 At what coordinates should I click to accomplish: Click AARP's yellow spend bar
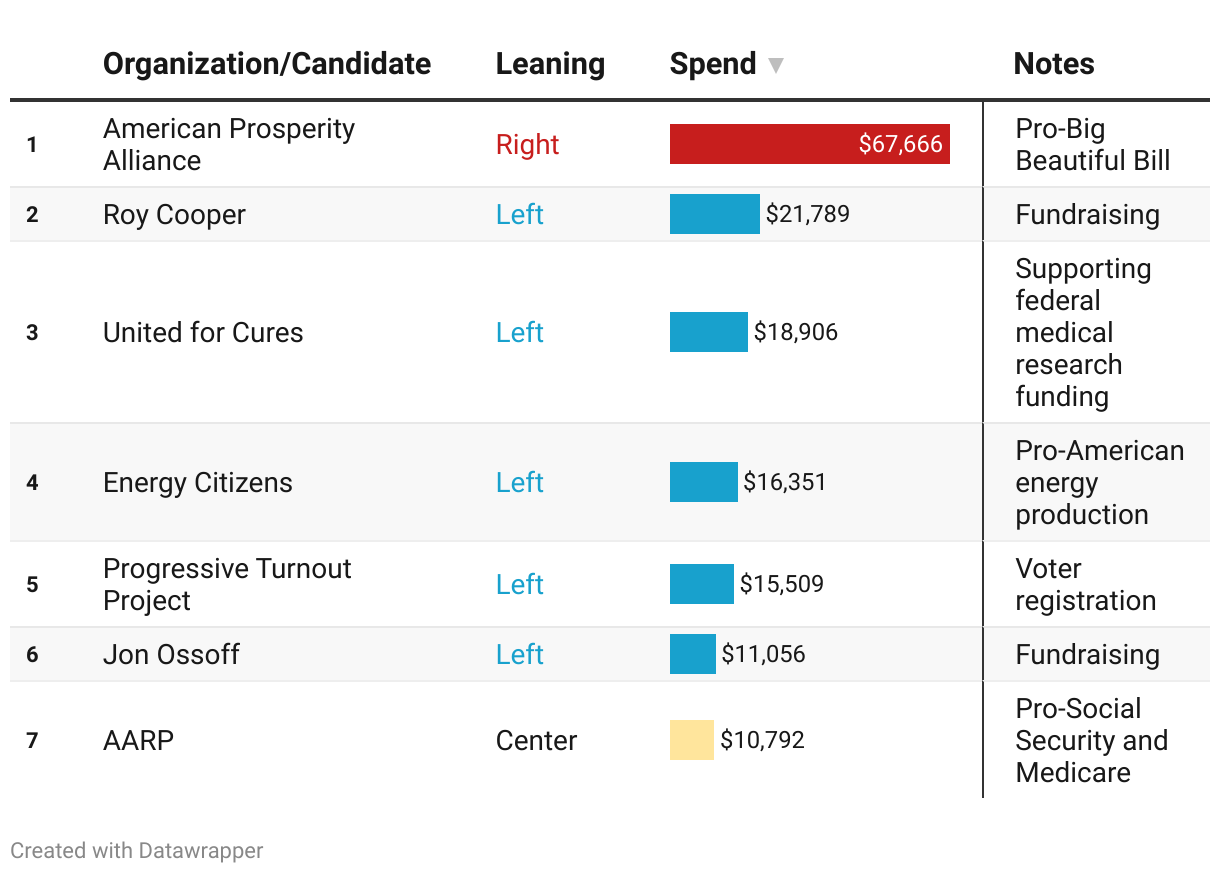point(691,740)
